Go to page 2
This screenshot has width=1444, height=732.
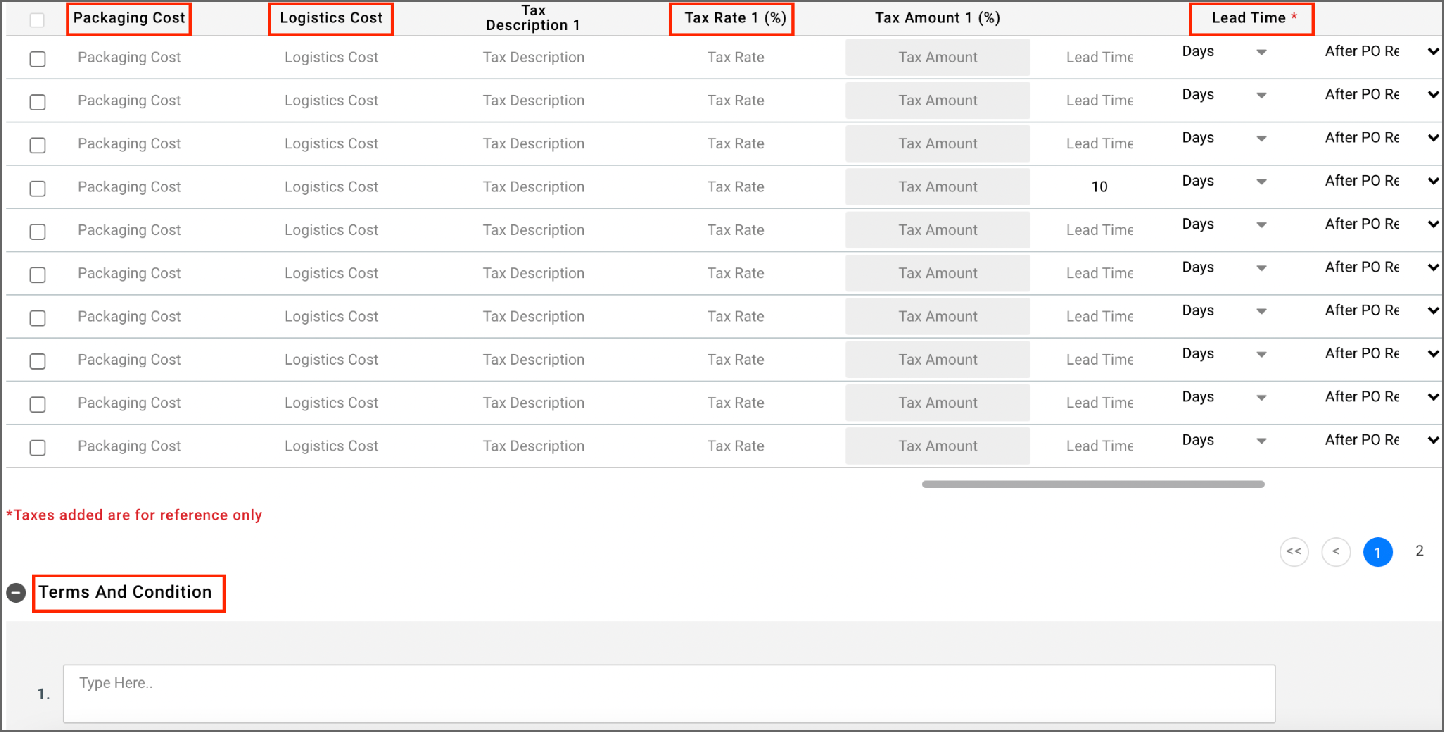click(x=1419, y=551)
